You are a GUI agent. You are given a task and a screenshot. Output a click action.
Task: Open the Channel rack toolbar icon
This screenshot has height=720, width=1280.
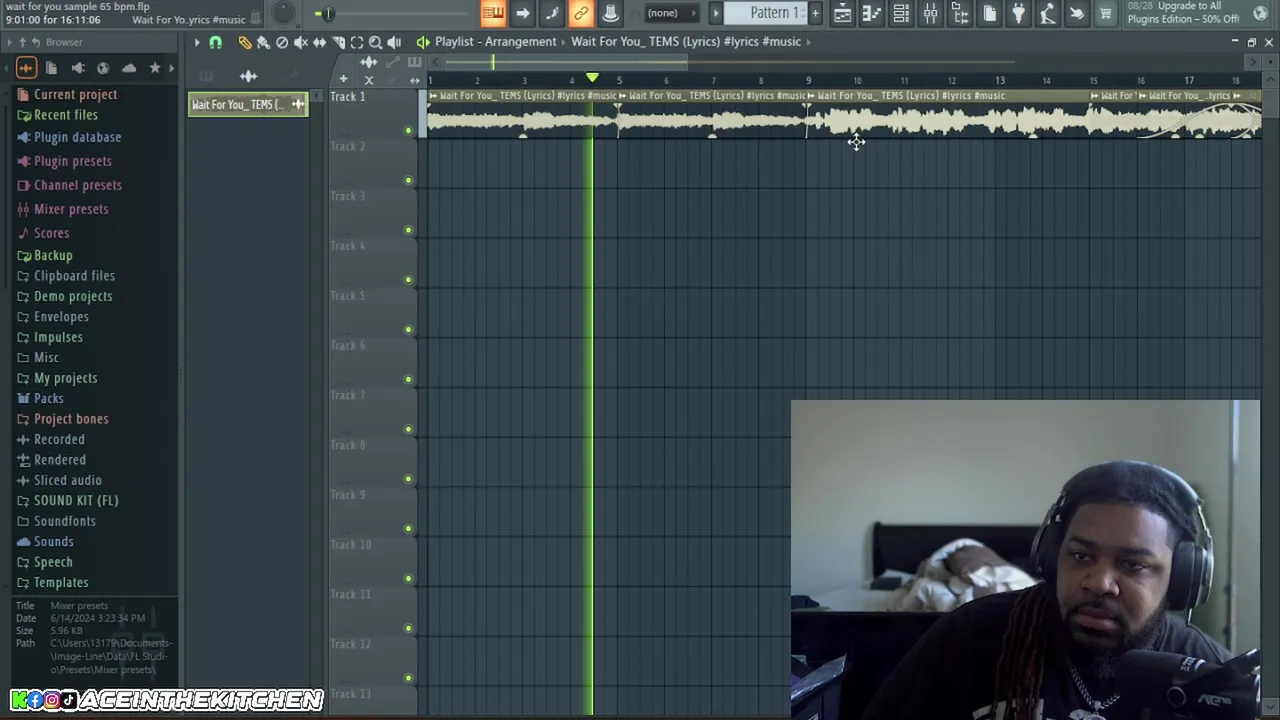(x=901, y=13)
